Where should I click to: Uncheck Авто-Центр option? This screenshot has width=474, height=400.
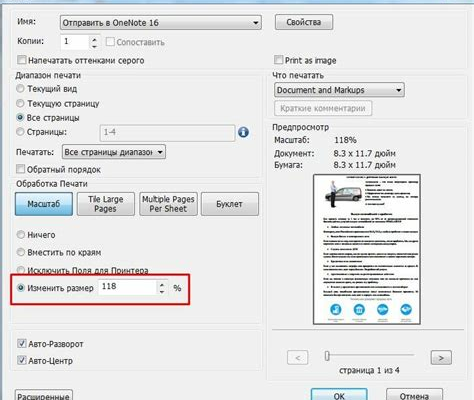(22, 360)
